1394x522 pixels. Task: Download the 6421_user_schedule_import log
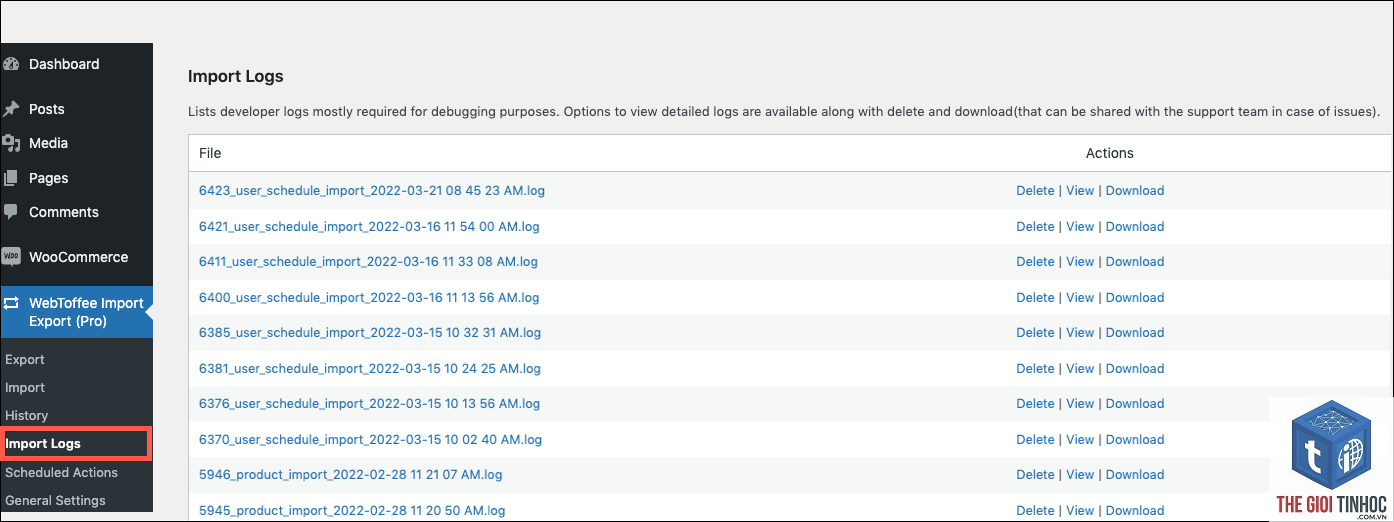click(1135, 226)
